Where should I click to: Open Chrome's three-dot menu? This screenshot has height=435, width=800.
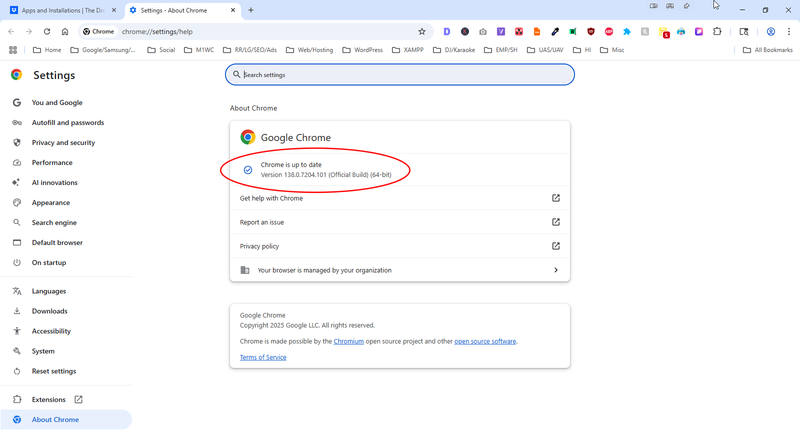789,32
